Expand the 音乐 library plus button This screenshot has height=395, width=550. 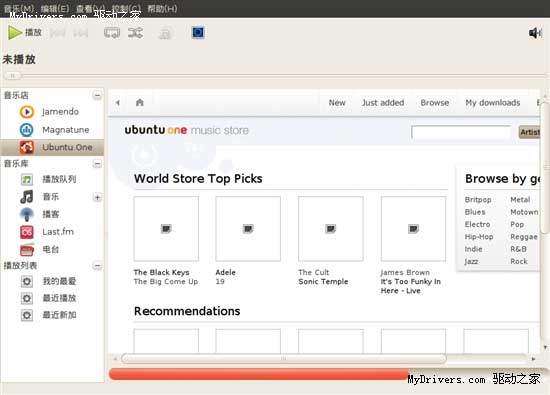pos(97,197)
